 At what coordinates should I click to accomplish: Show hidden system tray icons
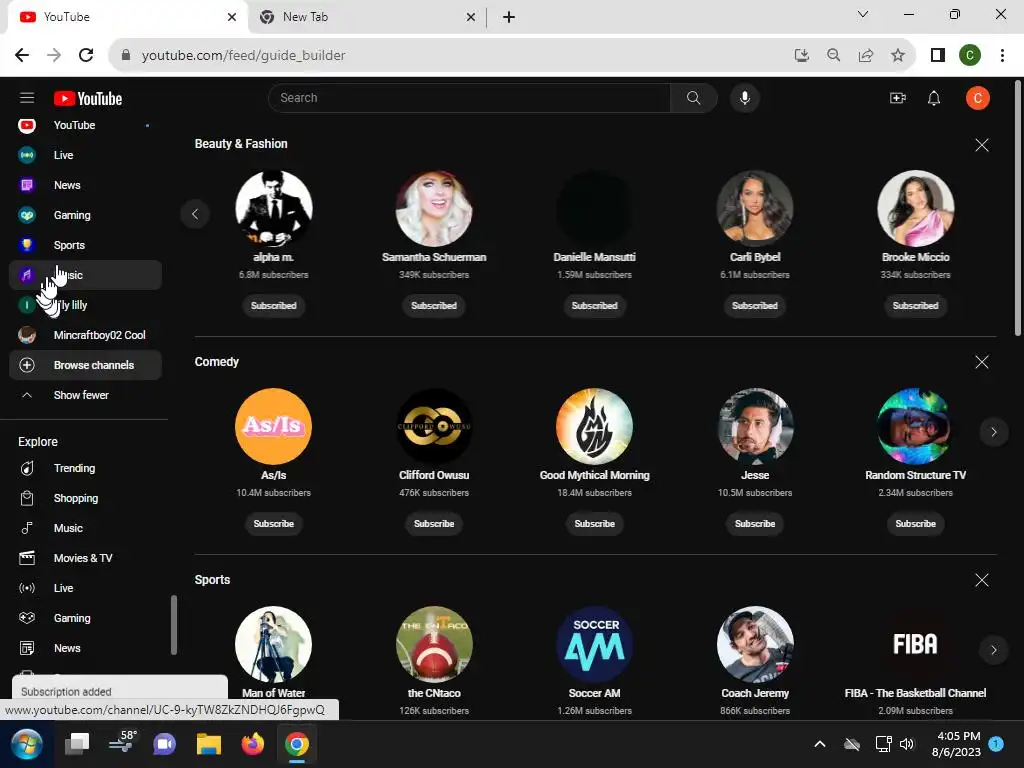coord(820,744)
